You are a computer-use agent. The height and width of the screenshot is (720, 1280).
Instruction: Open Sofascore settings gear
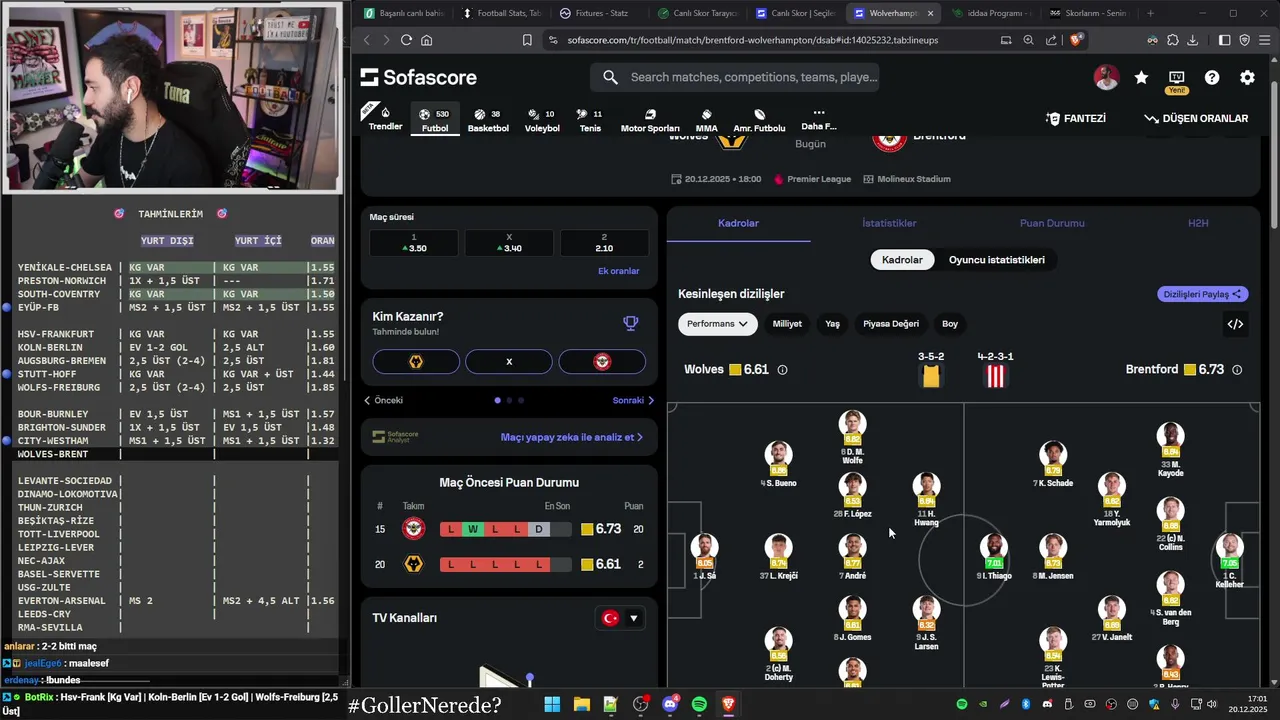pos(1247,77)
